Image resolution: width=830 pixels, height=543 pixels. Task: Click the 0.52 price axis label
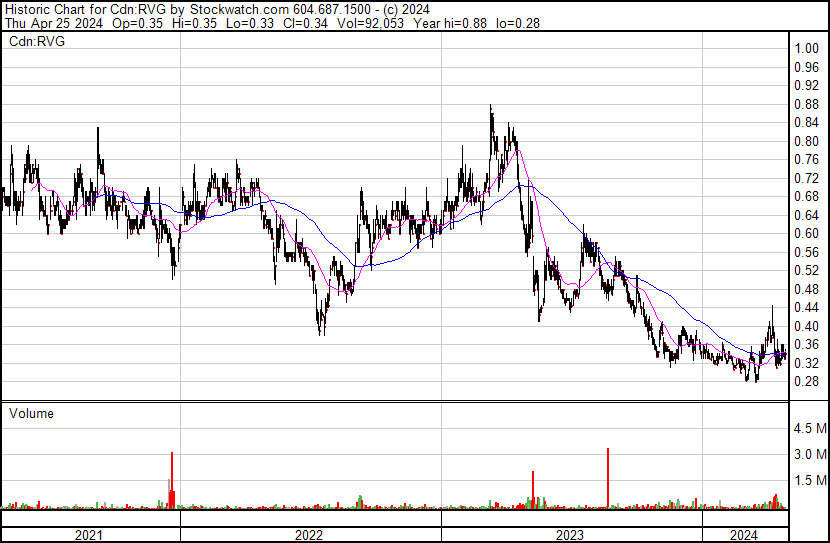[807, 270]
